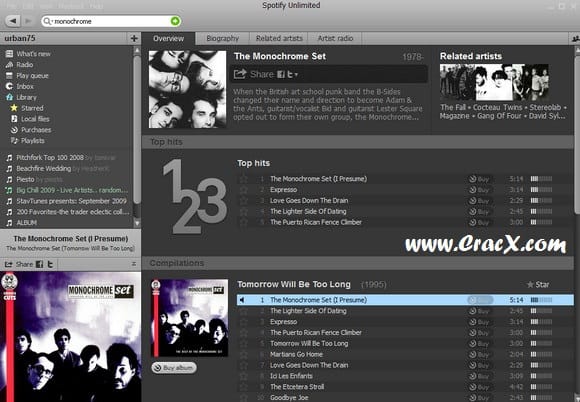
Task: Star the Expresso track in Top hits
Action: click(244, 190)
